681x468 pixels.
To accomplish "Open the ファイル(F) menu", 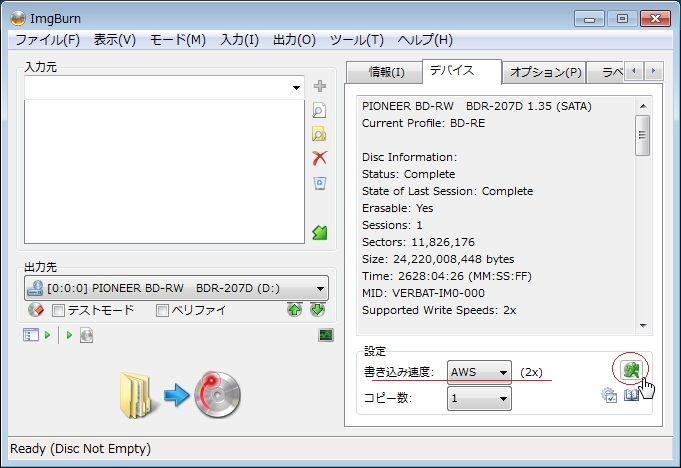I will [47, 40].
